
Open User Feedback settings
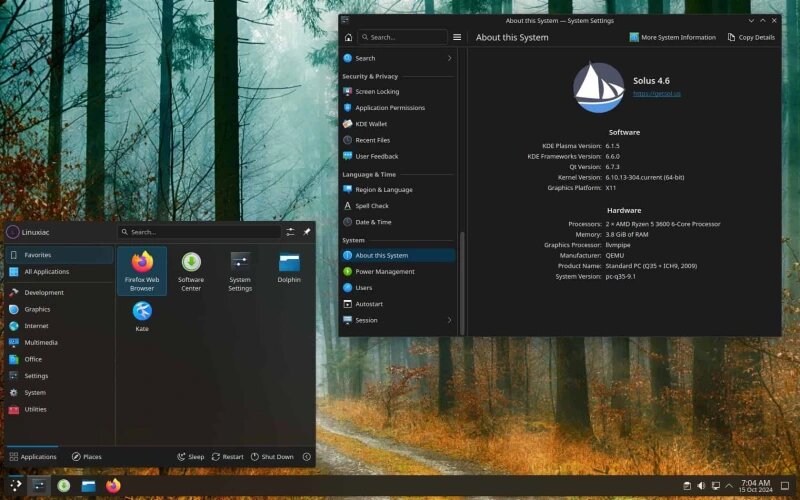[398, 156]
